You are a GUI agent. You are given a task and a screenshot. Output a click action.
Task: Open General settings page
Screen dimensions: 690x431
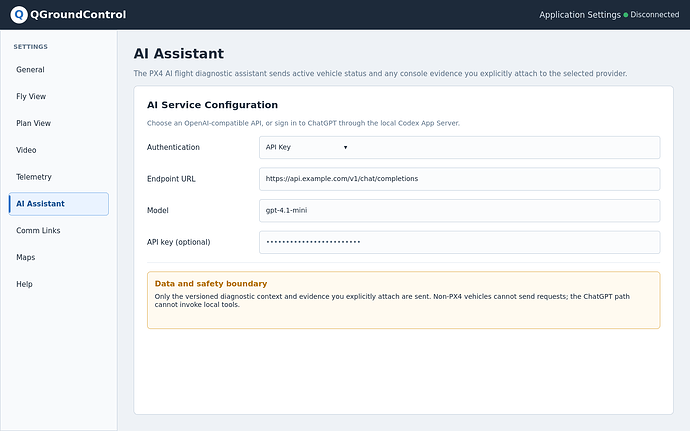coord(59,70)
